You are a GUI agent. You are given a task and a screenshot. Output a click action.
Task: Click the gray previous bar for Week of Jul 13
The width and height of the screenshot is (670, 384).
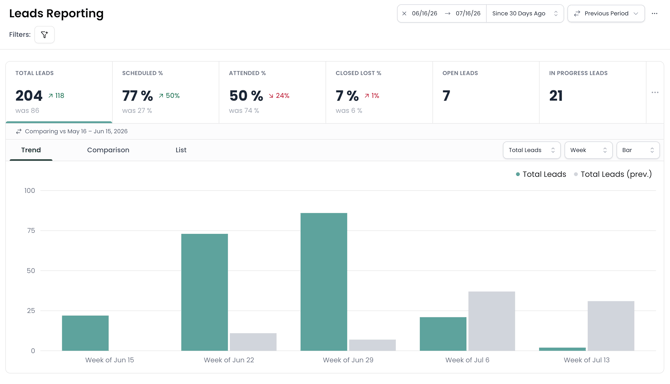click(611, 326)
